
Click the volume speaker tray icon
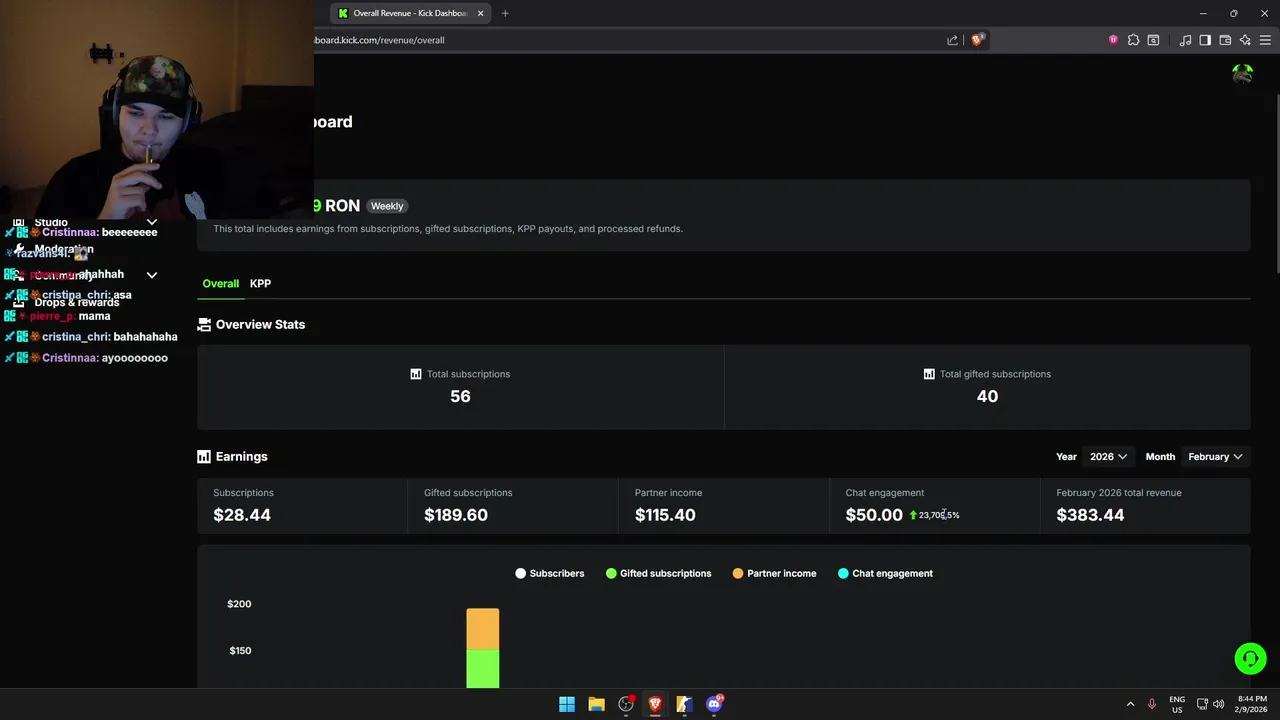(1218, 704)
